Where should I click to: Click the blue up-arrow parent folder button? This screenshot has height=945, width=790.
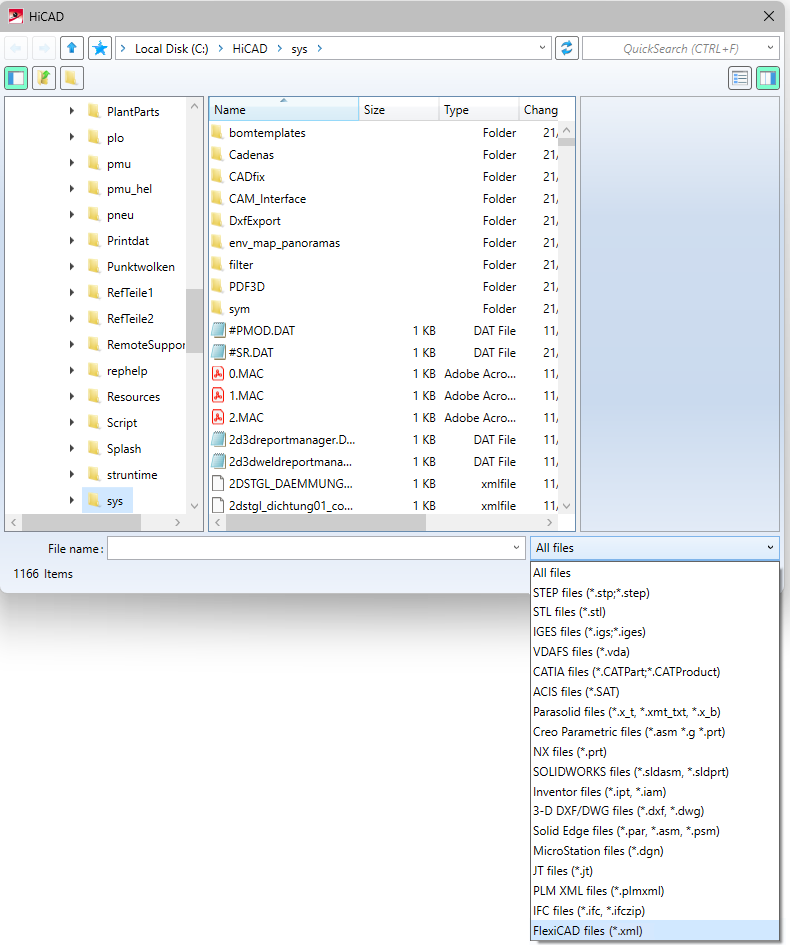72,48
